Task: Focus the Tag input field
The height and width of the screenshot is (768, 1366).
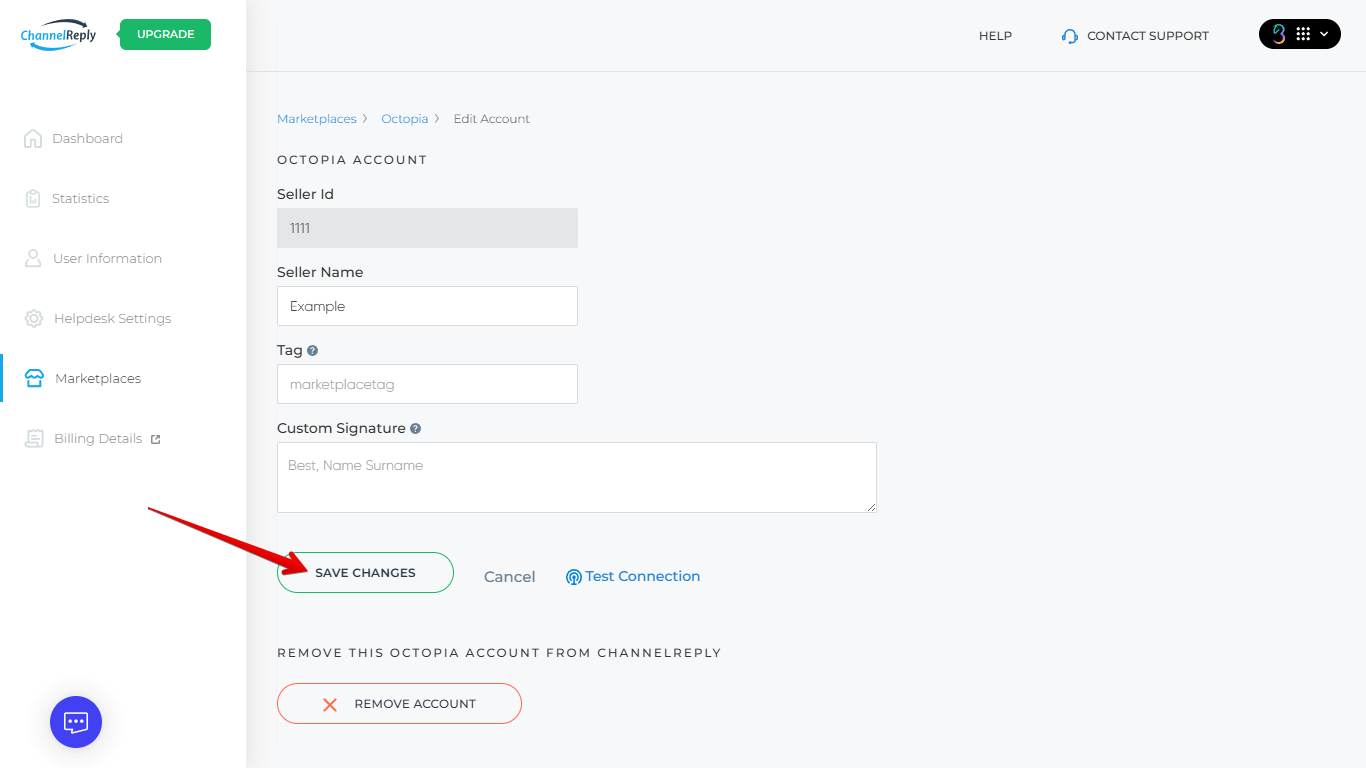Action: click(x=427, y=384)
